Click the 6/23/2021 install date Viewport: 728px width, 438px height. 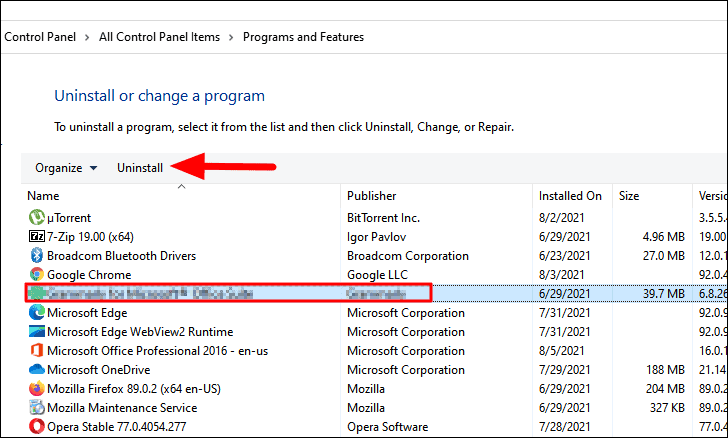(x=564, y=255)
